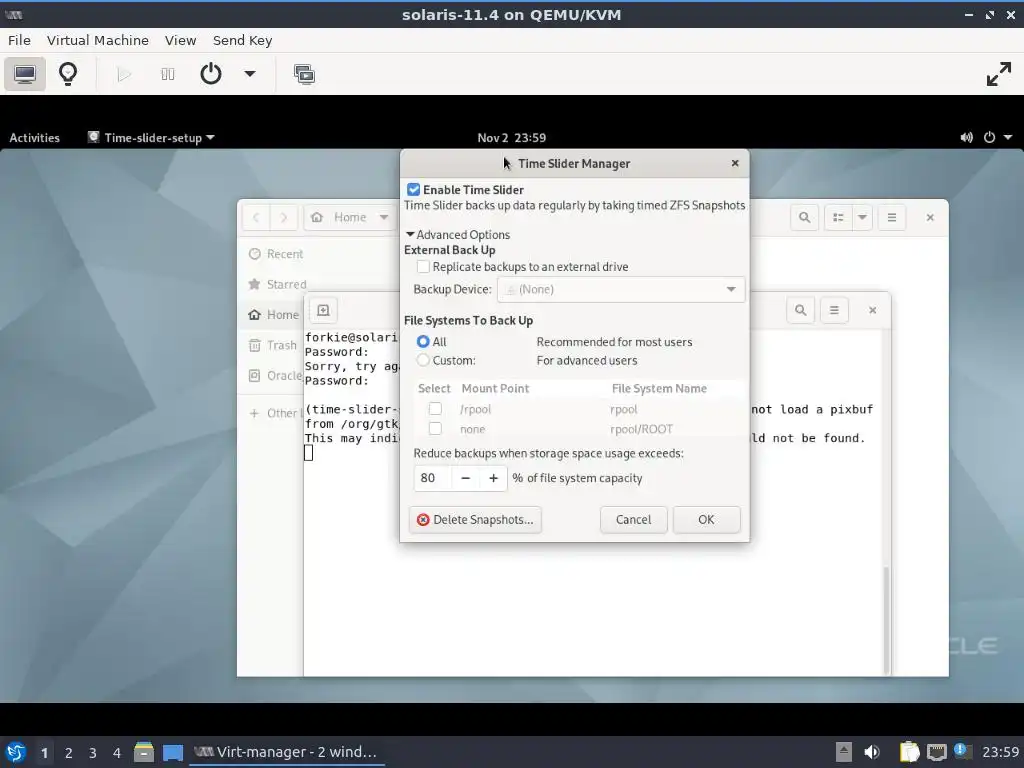The width and height of the screenshot is (1024, 768).
Task: Select the All file systems radio button
Action: [x=423, y=342]
